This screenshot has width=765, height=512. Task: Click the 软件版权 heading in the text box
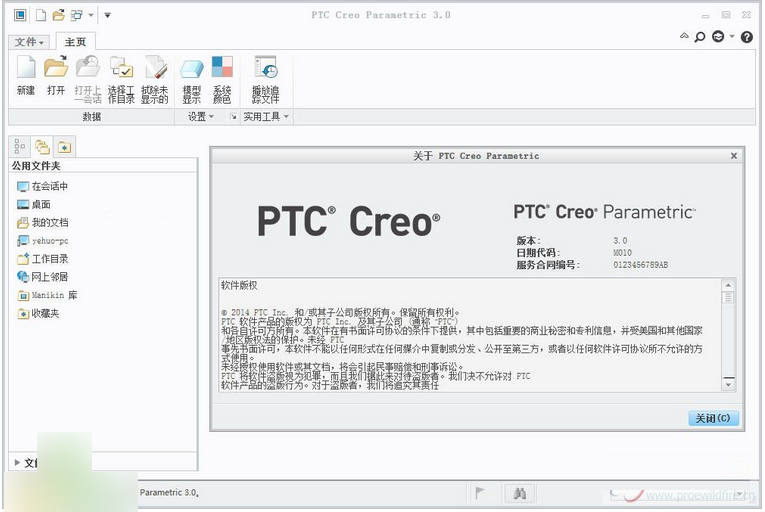click(239, 286)
